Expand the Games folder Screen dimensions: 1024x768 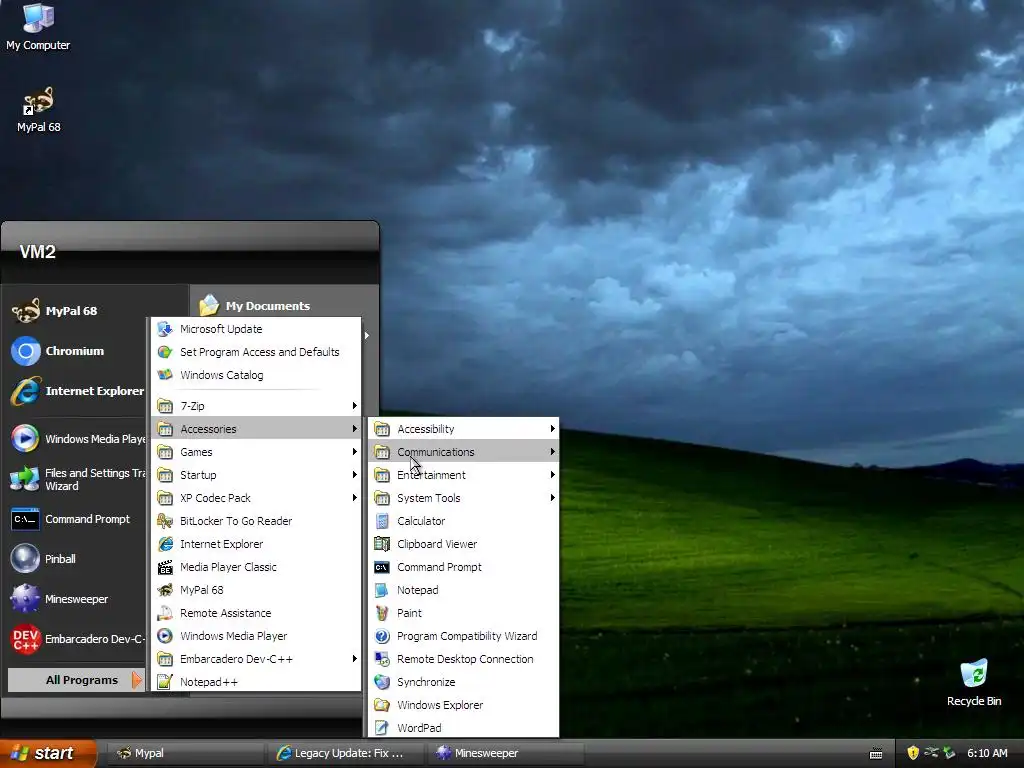pyautogui.click(x=256, y=452)
